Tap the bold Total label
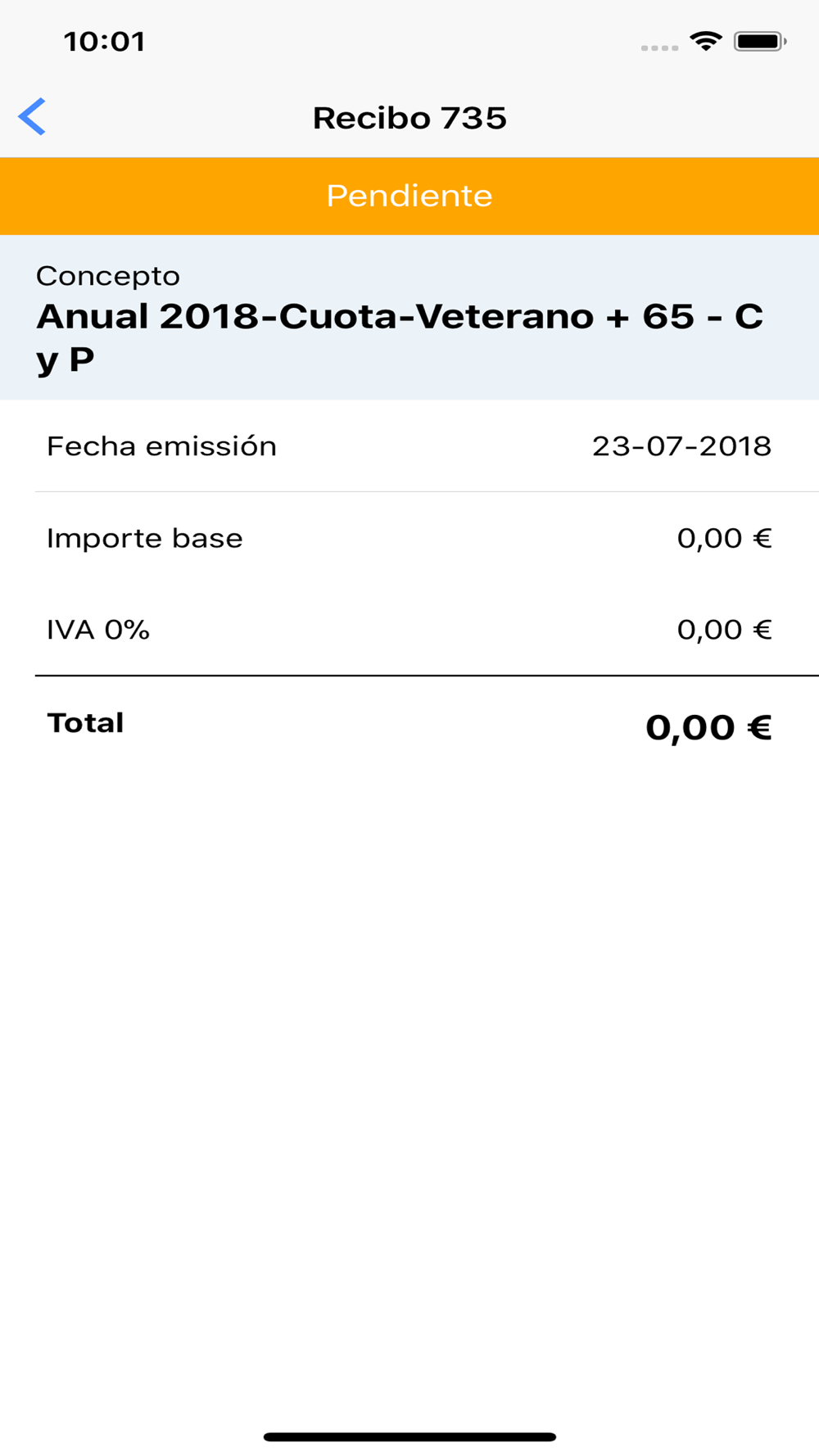The image size is (819, 1456). coord(85,723)
